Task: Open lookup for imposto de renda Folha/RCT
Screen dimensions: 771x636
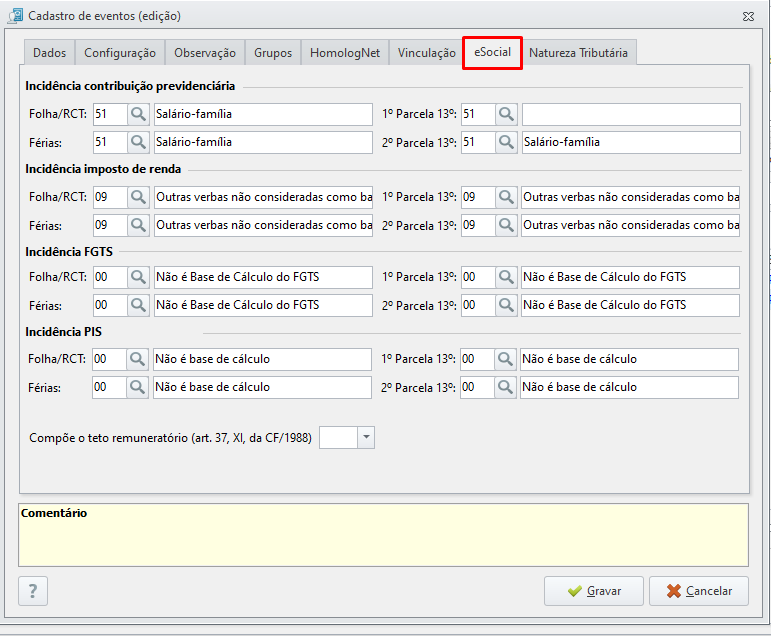Action: coord(138,197)
